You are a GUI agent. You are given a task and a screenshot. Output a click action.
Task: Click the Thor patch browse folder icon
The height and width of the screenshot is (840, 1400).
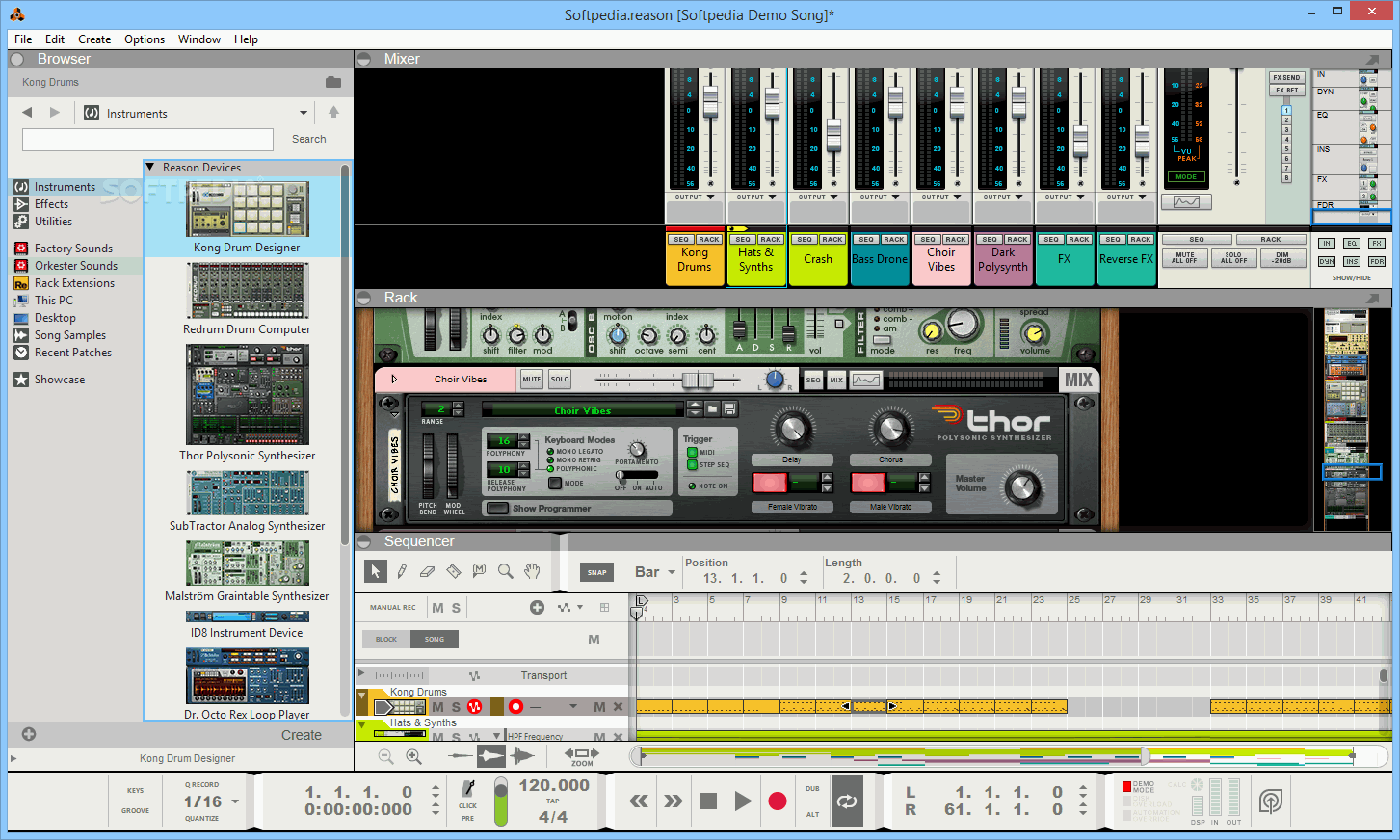pos(712,409)
